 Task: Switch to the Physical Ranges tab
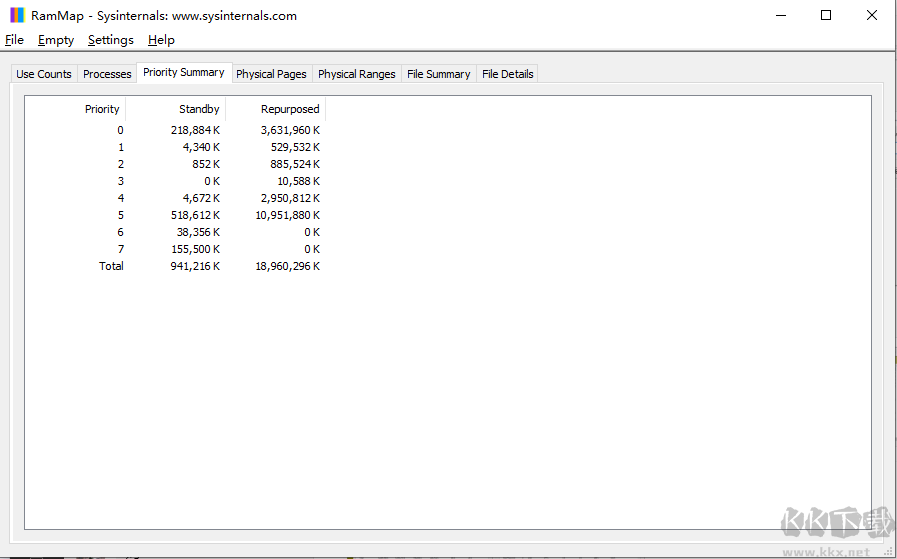click(x=356, y=74)
